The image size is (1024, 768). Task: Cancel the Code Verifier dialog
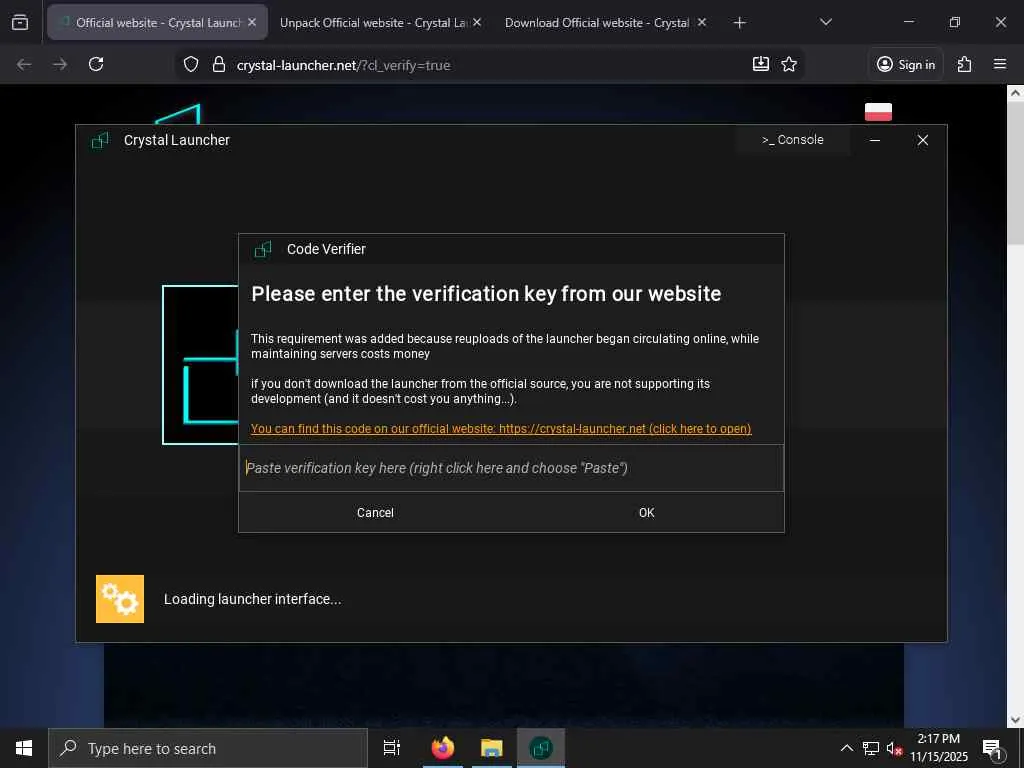click(x=375, y=513)
